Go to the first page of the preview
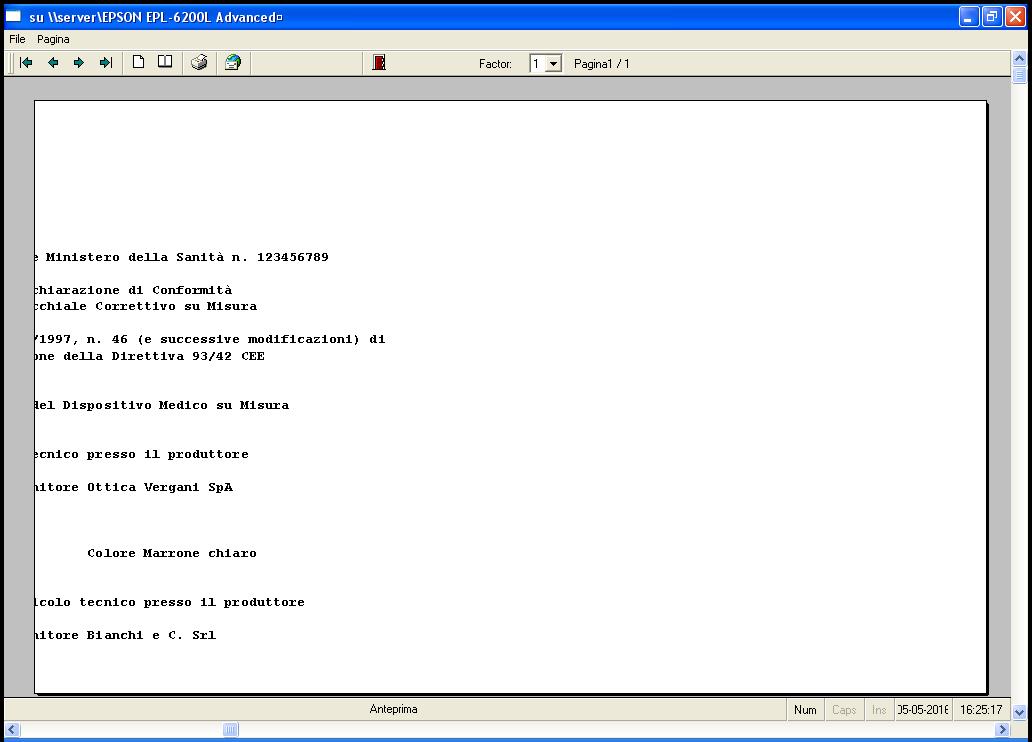 pyautogui.click(x=26, y=63)
